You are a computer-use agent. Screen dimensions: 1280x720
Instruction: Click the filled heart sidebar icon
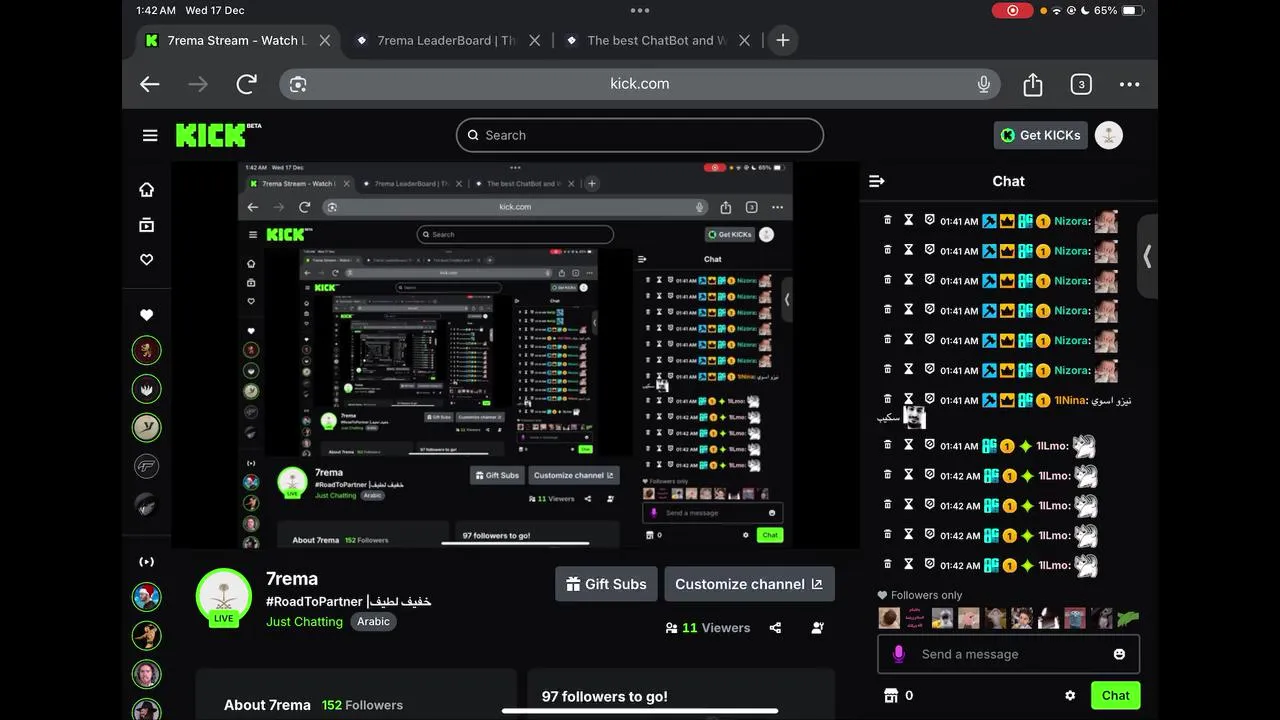click(147, 315)
